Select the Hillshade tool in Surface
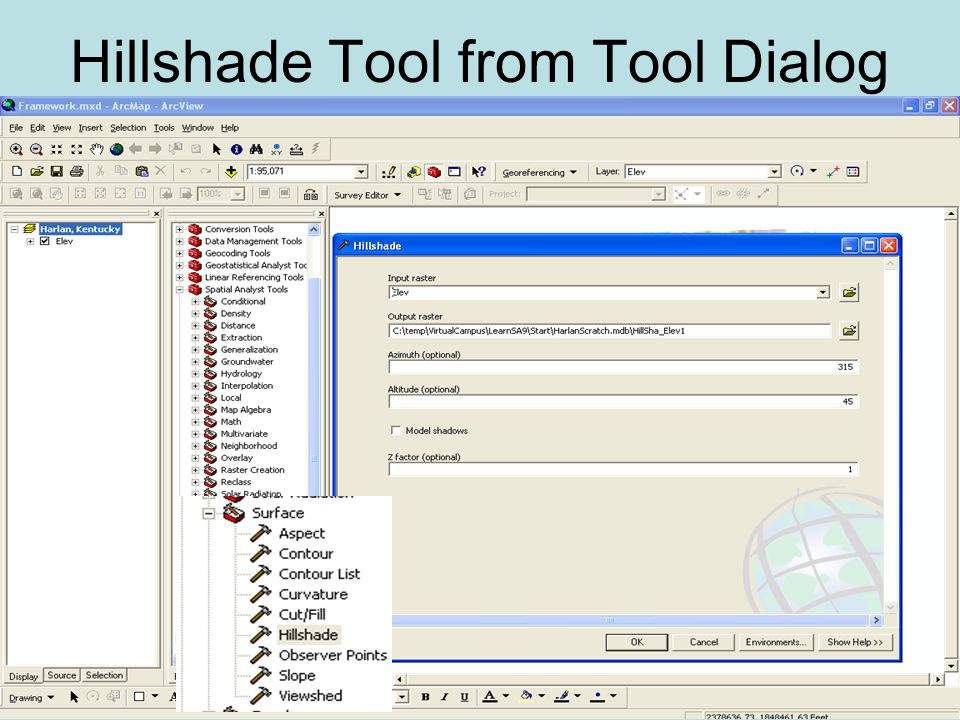The image size is (960, 720). 308,635
